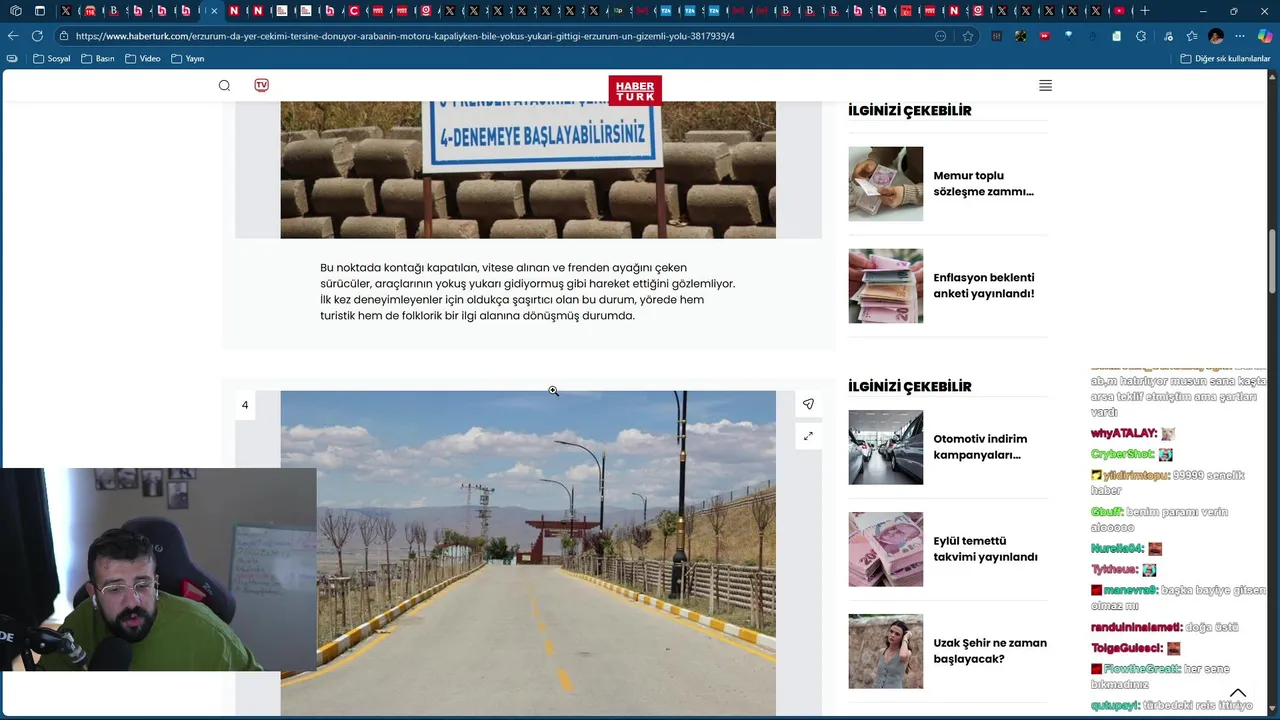Open the Edge workspaces icon
This screenshot has height=720, width=1280.
tap(15, 11)
